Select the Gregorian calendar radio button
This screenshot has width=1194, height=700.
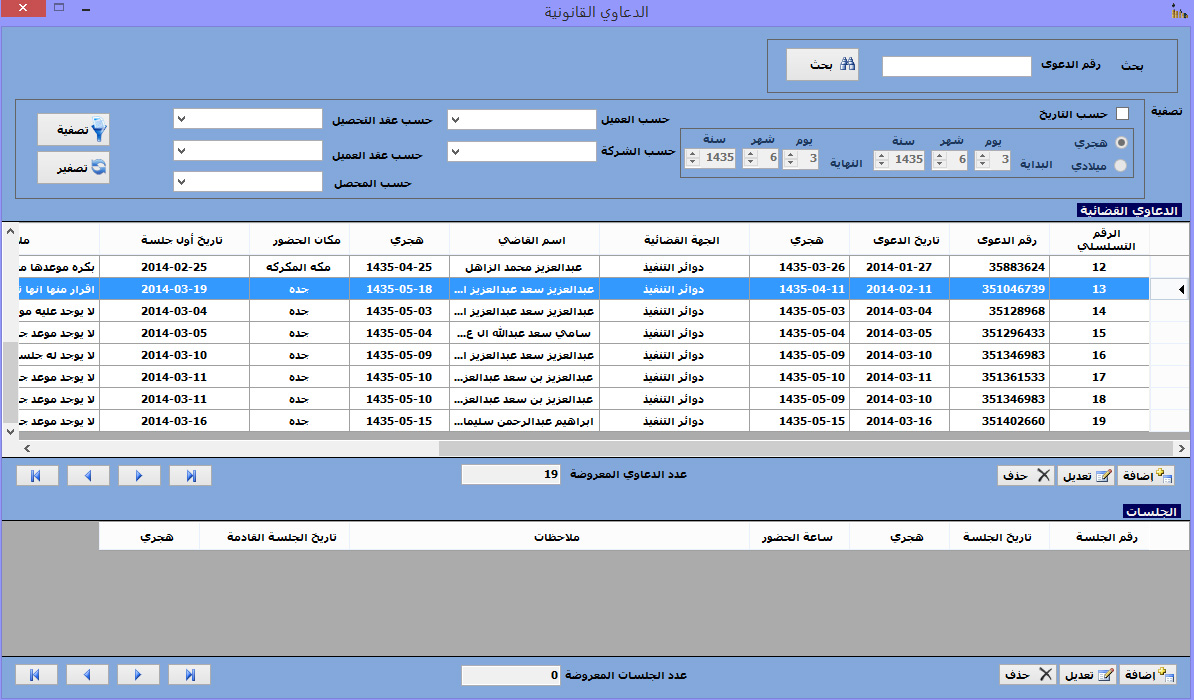1120,166
